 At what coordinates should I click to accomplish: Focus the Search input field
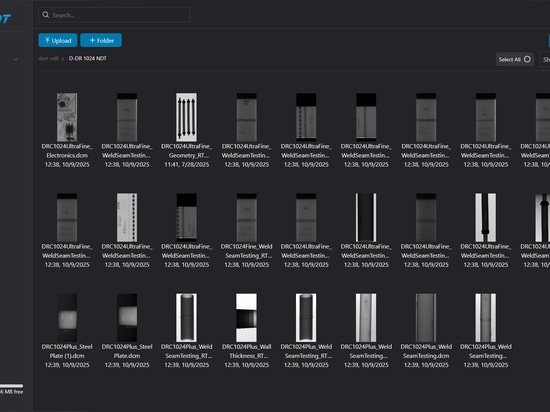tap(114, 15)
